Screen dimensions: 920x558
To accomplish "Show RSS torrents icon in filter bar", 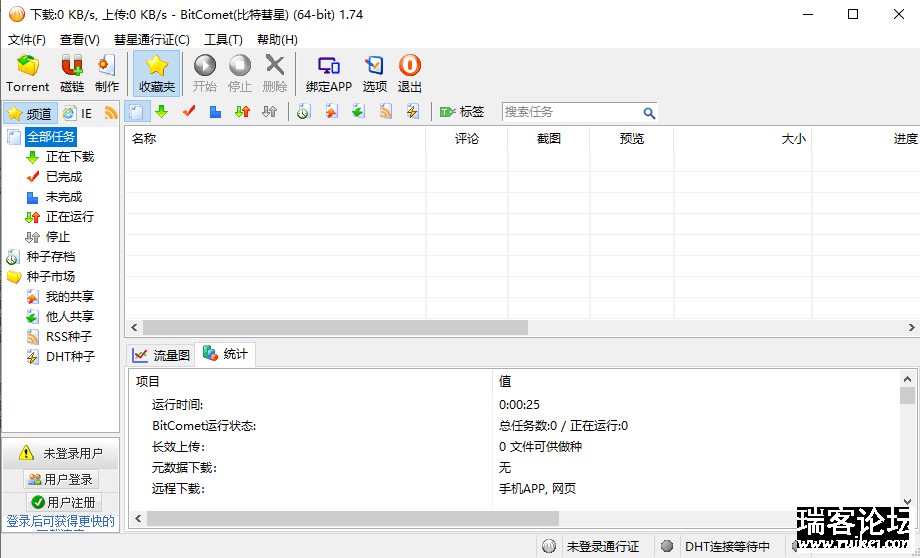I will (x=385, y=111).
